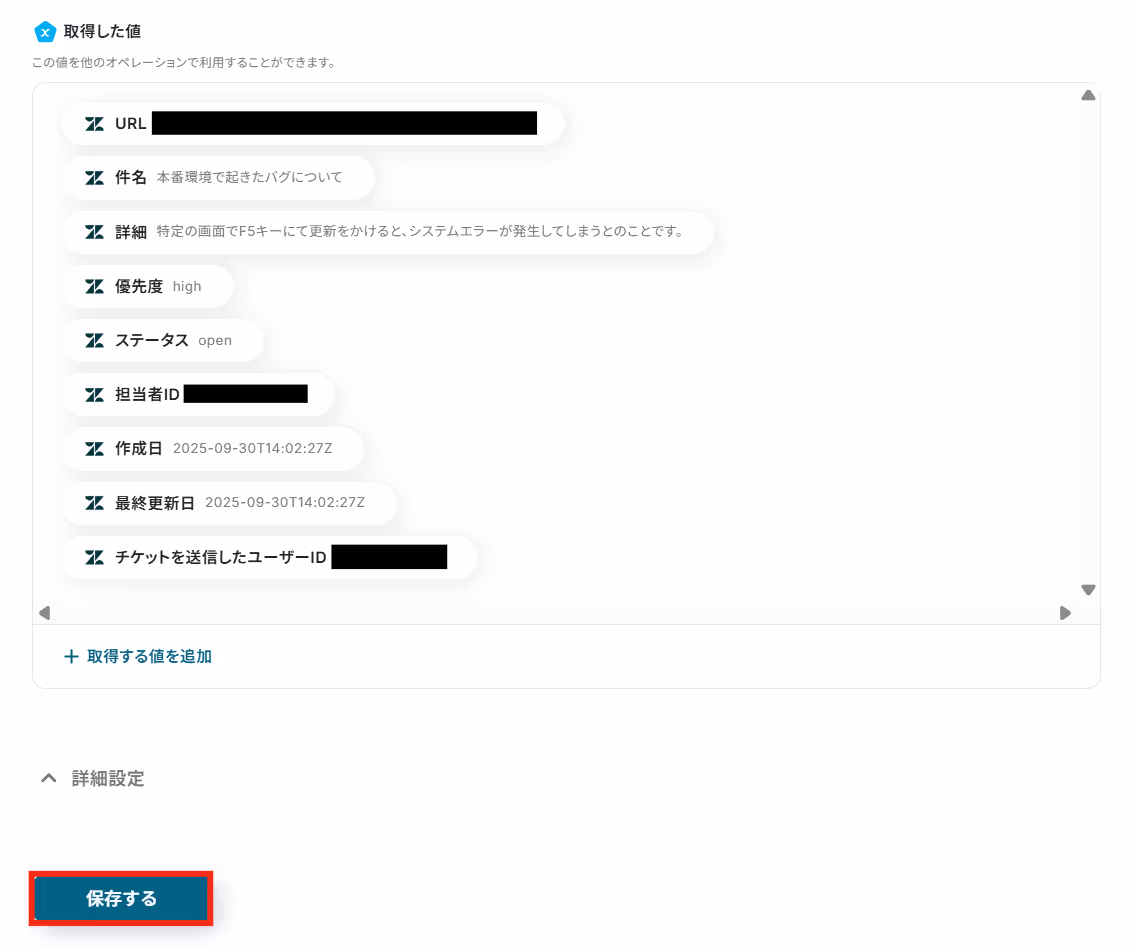This screenshot has width=1135, height=949.
Task: Click the scroll left arrow
Action: [x=45, y=613]
